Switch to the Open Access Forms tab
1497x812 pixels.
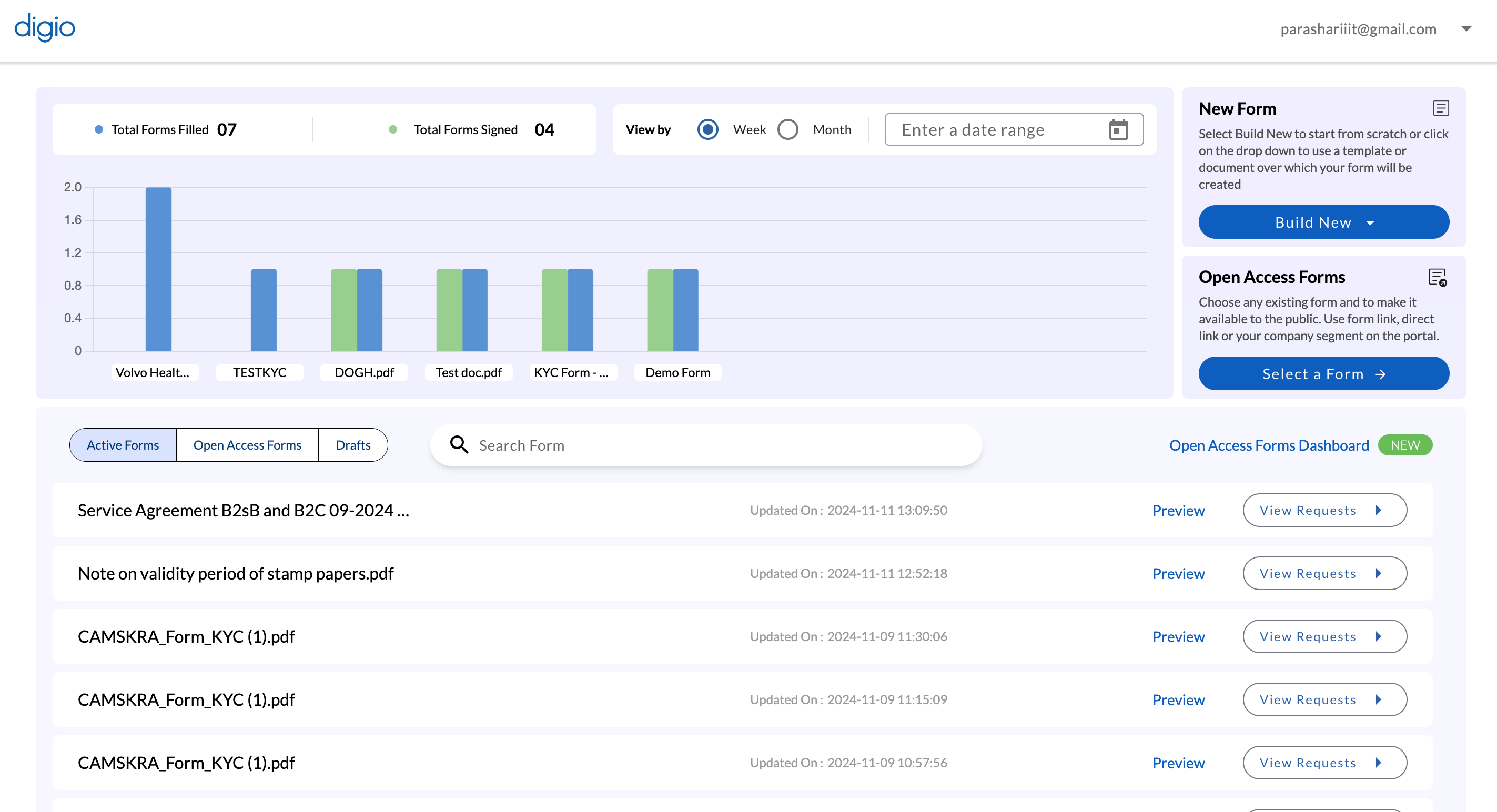[247, 445]
